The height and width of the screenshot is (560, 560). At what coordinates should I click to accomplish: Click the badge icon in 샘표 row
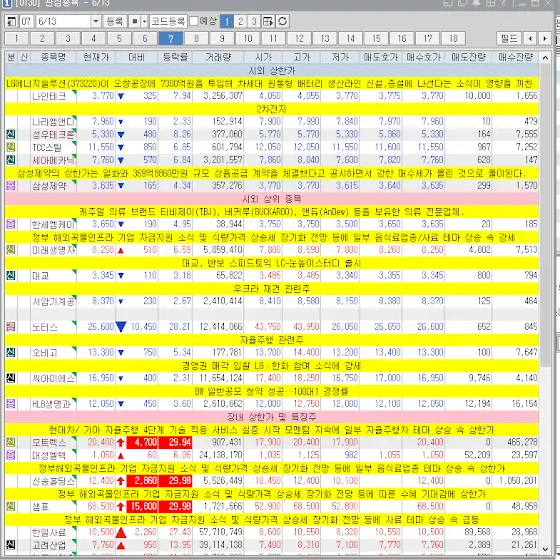click(11, 506)
